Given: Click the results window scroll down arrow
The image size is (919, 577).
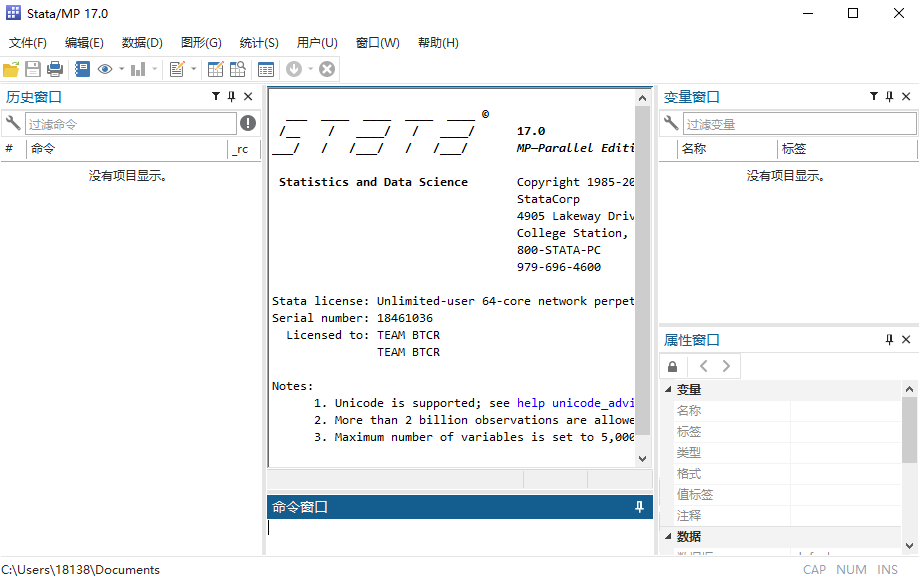Looking at the screenshot, I should 642,459.
